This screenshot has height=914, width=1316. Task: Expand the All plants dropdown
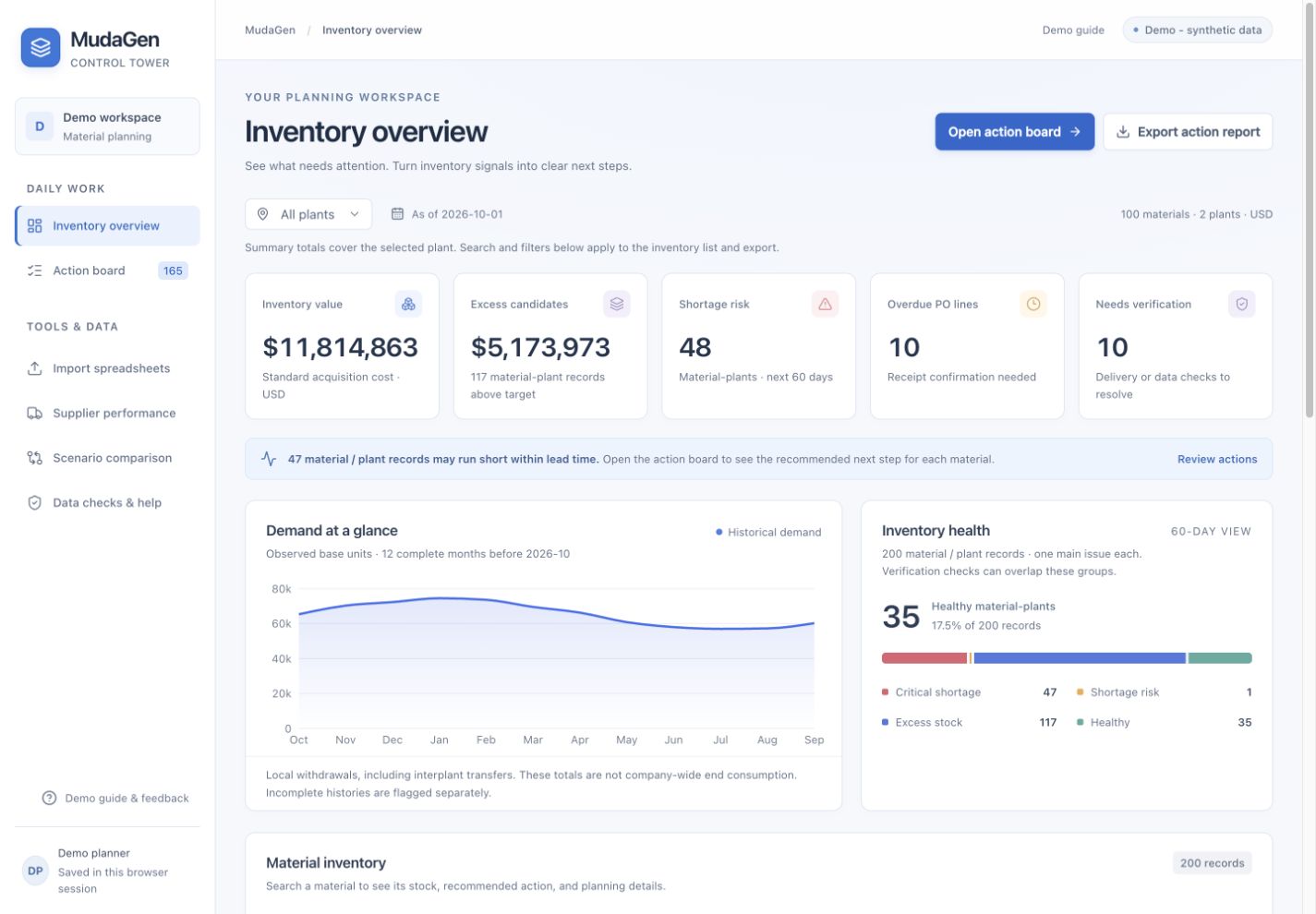[308, 214]
